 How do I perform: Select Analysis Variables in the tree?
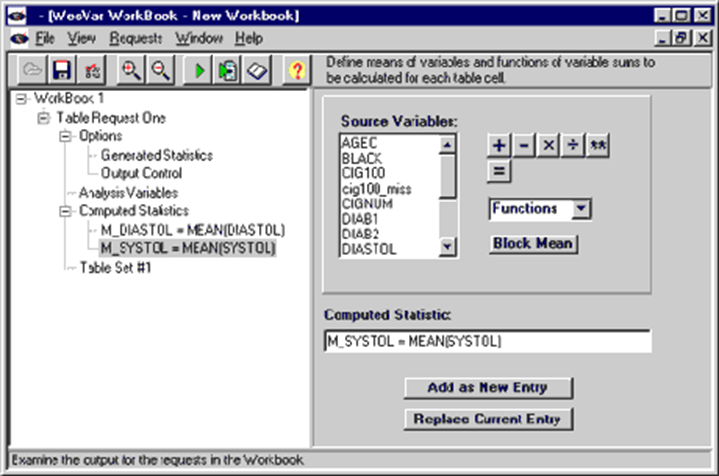pos(128,193)
